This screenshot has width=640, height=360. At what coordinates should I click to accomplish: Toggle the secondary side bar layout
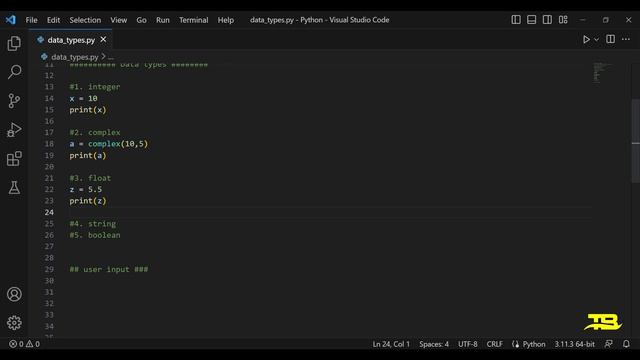(x=547, y=20)
